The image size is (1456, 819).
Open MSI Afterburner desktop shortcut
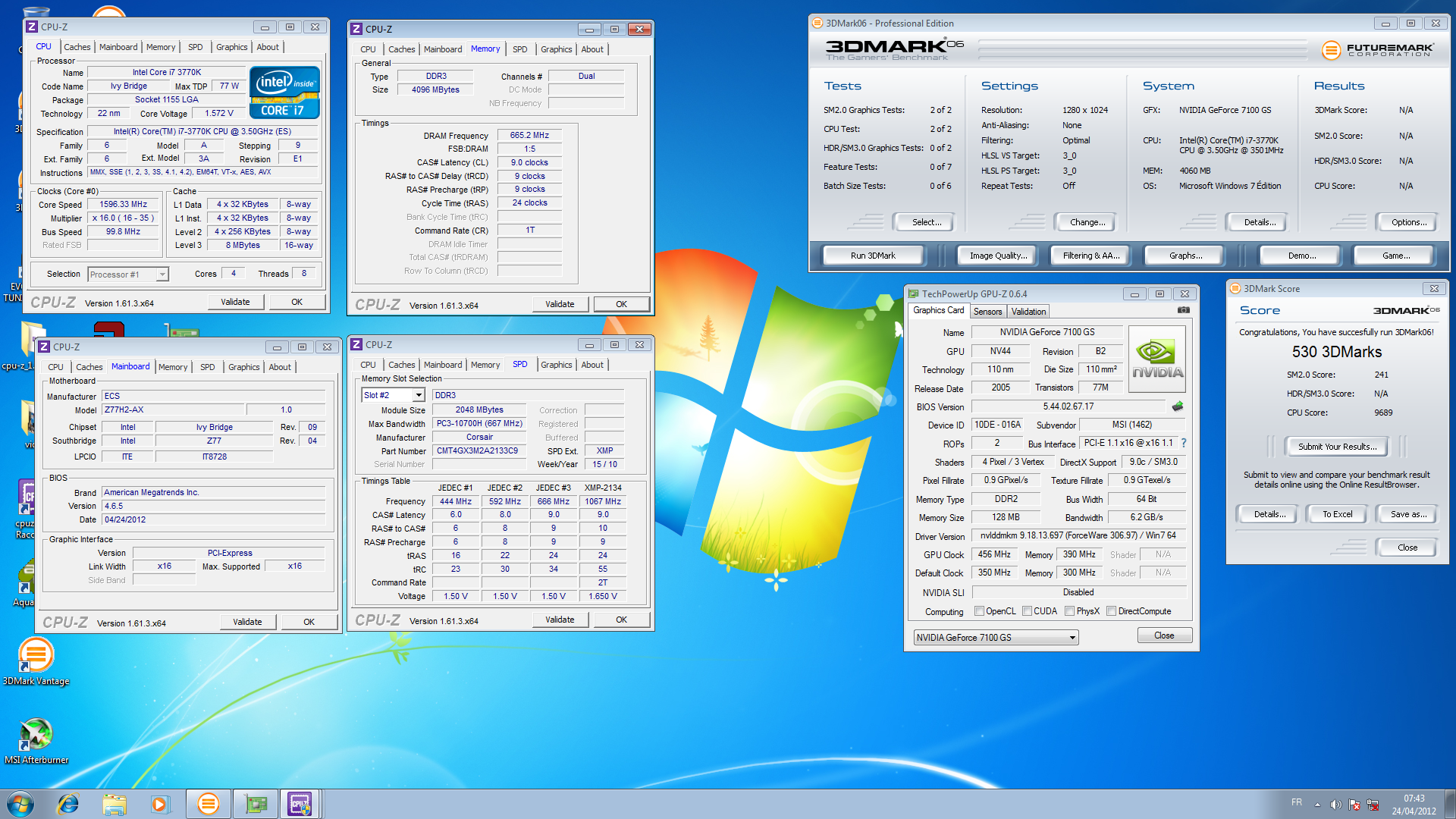36,741
